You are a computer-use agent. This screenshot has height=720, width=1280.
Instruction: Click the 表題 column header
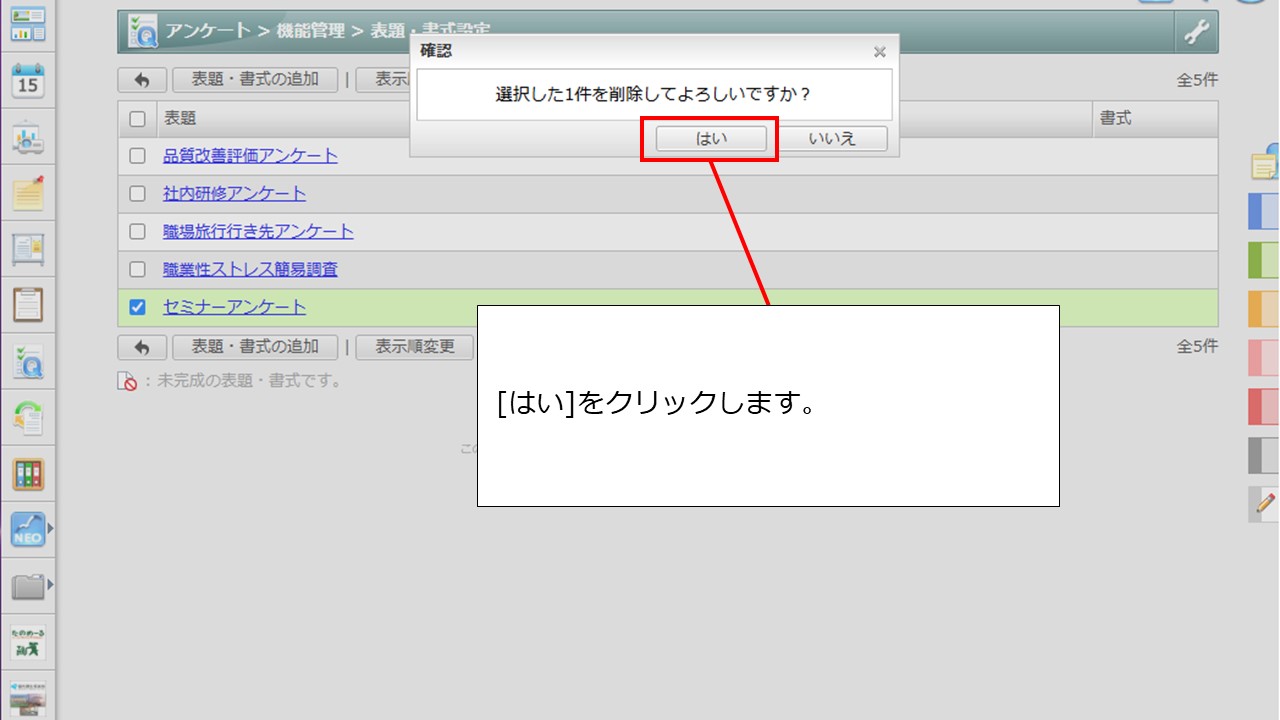tap(180, 119)
